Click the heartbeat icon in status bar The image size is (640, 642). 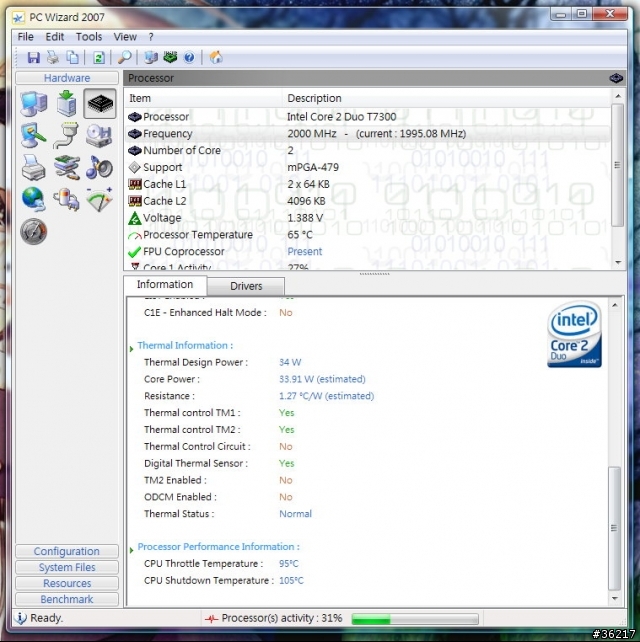pos(211,618)
